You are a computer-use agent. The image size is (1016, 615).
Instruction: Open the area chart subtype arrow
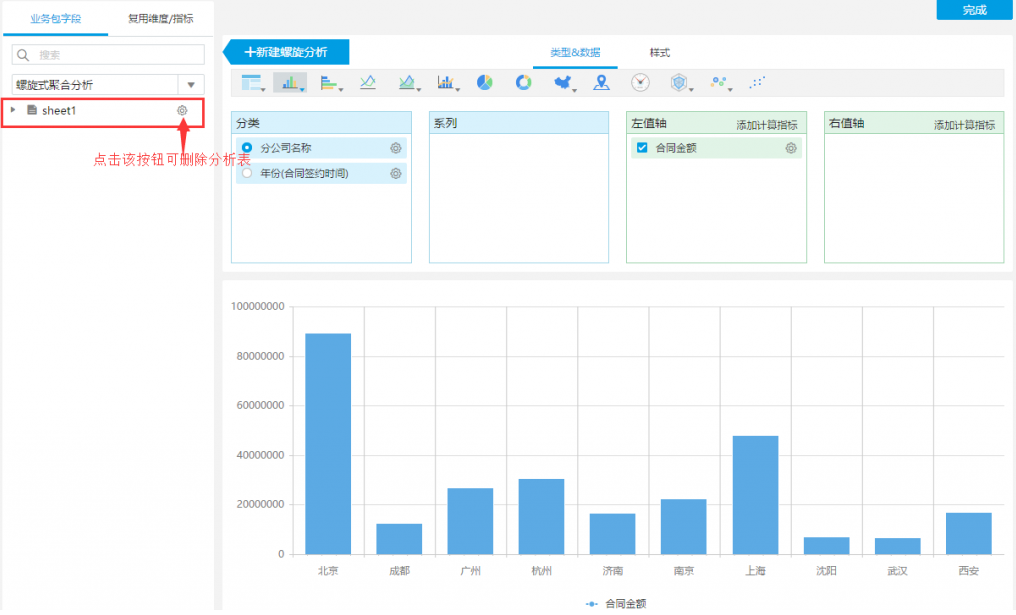click(x=419, y=89)
